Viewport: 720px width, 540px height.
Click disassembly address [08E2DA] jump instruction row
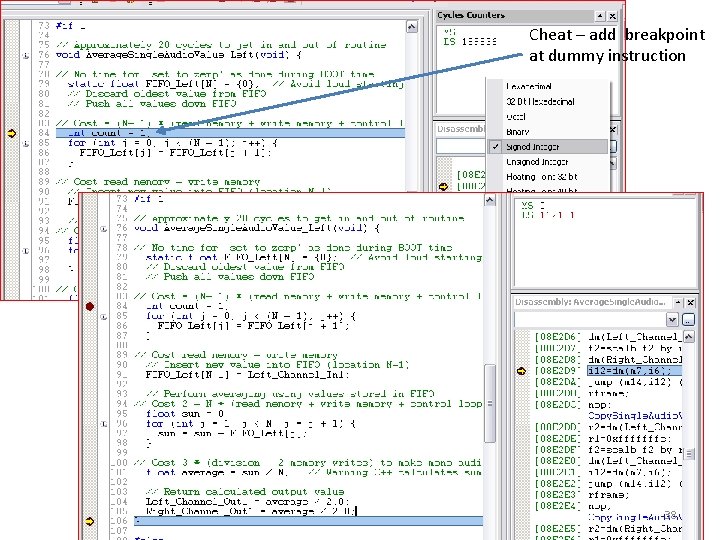tap(608, 382)
